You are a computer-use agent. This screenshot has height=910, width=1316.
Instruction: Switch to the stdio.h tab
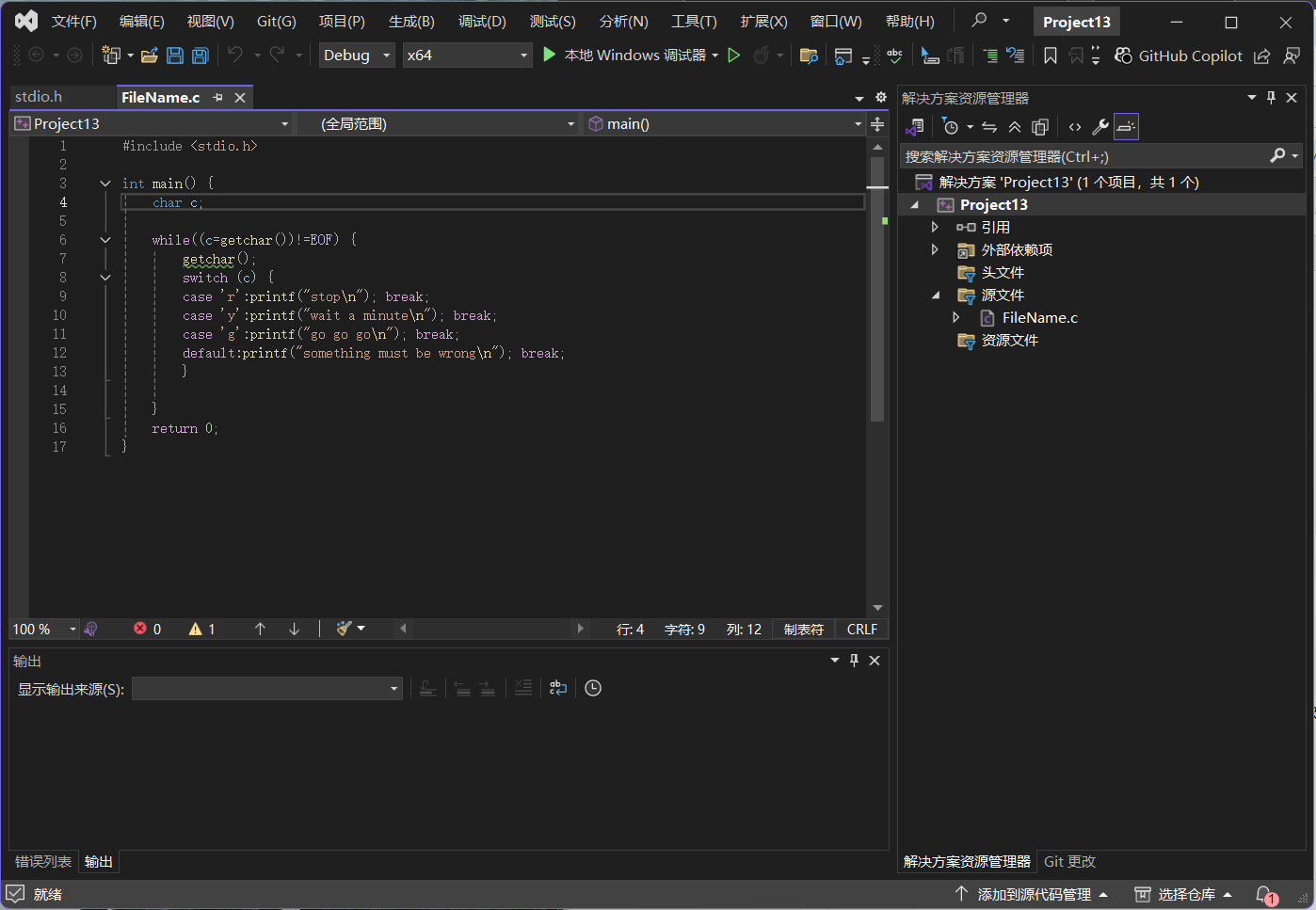pyautogui.click(x=40, y=97)
